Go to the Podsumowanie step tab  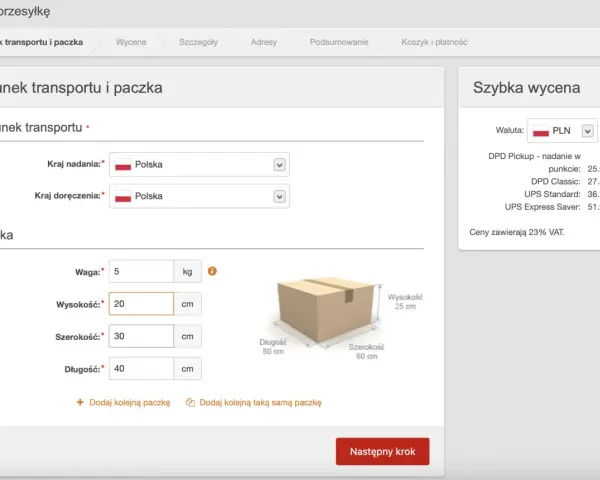click(339, 42)
